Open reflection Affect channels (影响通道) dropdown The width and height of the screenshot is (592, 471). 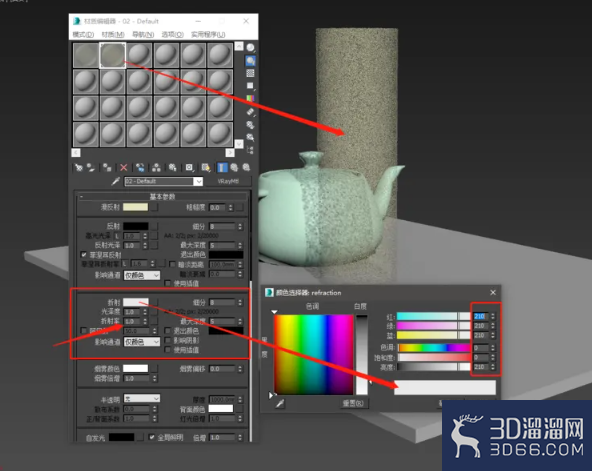pos(142,276)
